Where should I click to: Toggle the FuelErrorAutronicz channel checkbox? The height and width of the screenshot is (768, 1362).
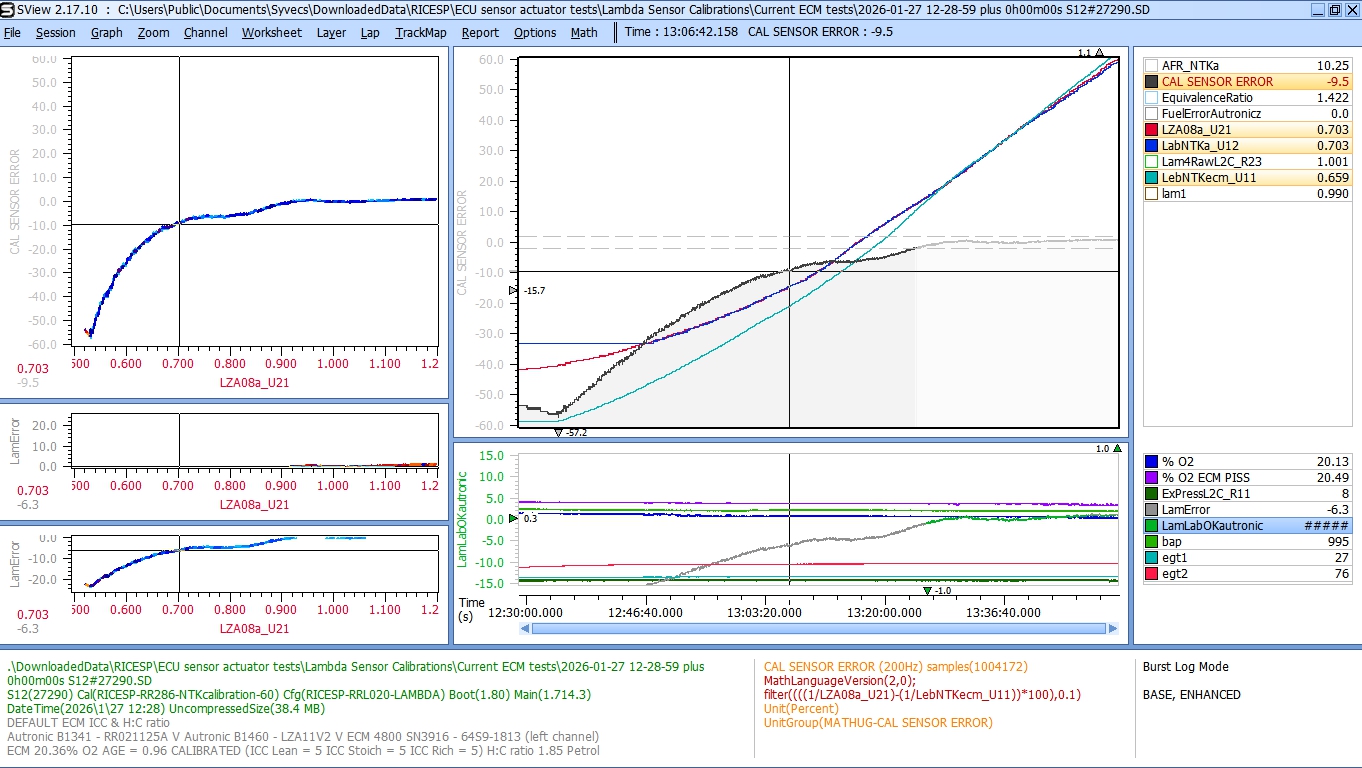(x=1151, y=114)
